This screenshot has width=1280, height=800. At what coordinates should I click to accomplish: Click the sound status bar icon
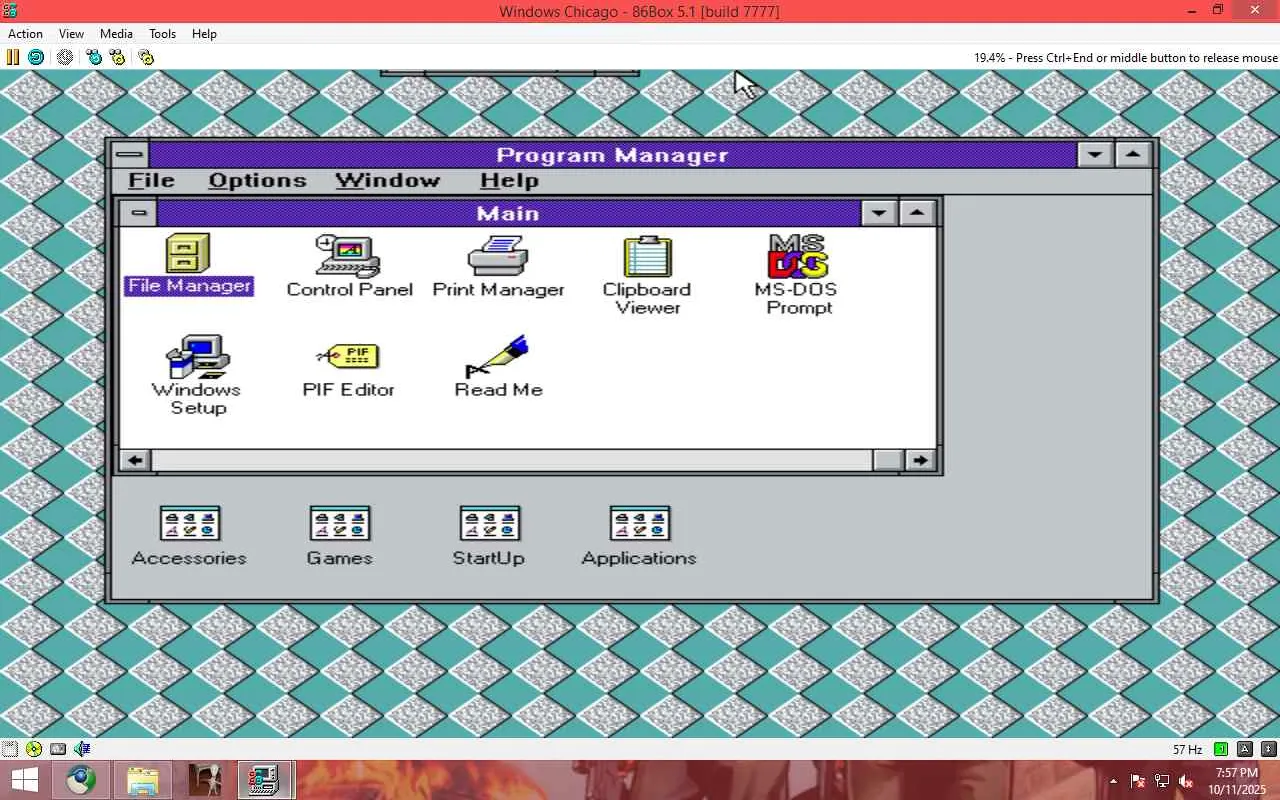(x=82, y=749)
